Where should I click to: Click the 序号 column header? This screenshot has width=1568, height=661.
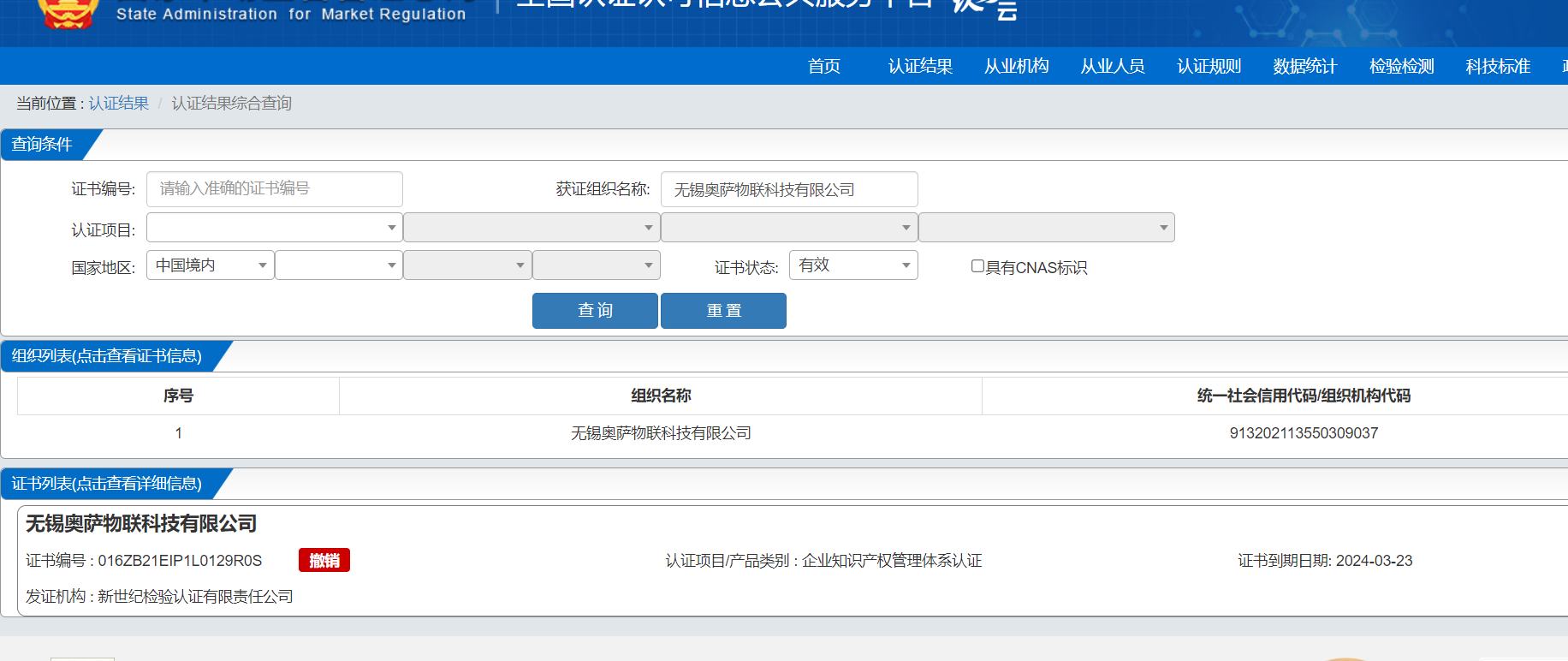point(178,396)
